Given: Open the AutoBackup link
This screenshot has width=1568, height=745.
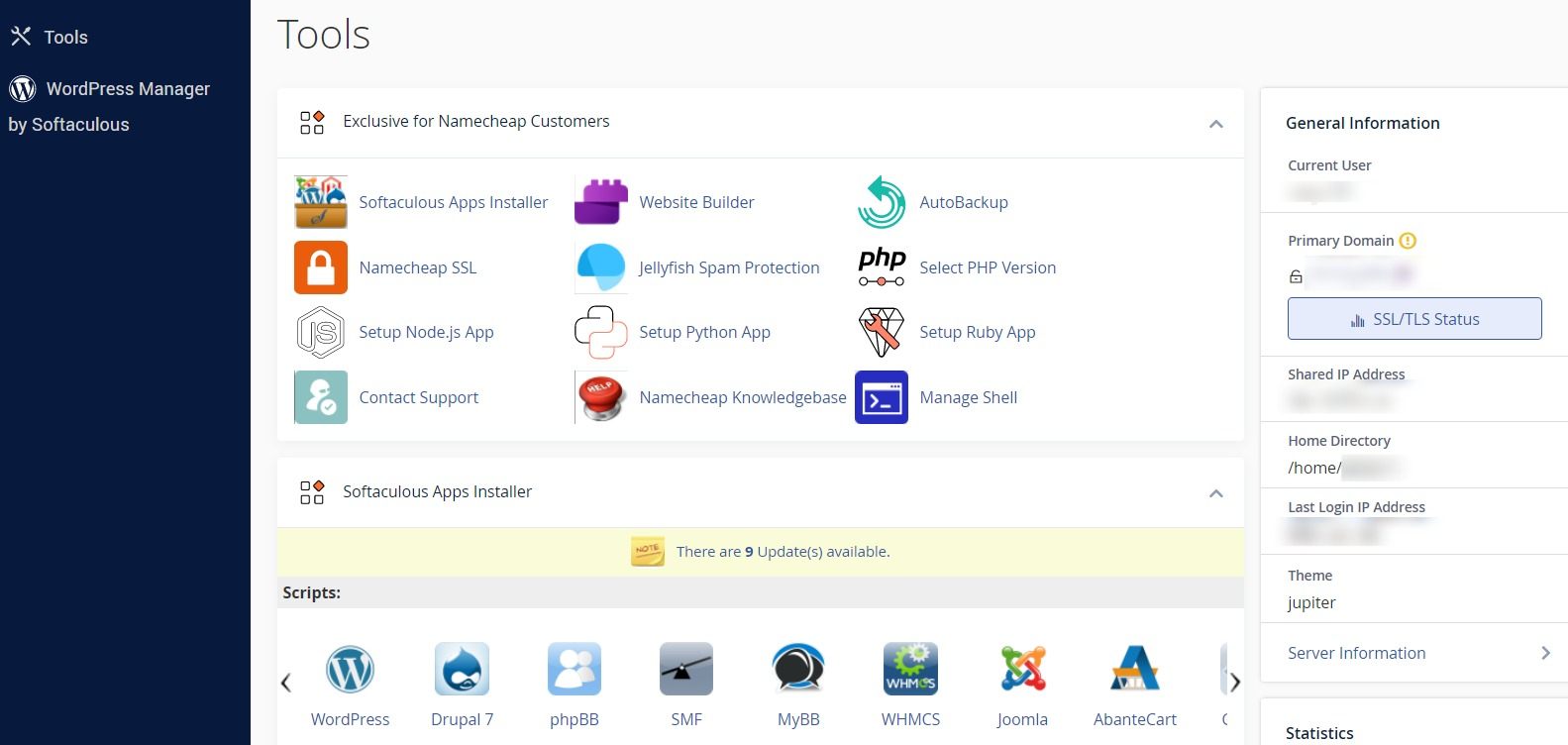Looking at the screenshot, I should [964, 202].
